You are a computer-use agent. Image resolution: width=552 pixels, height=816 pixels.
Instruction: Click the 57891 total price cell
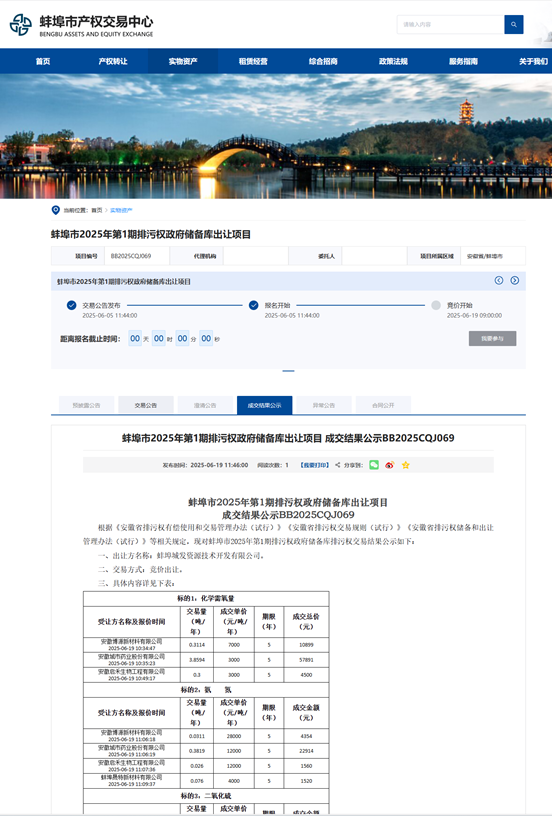[306, 660]
